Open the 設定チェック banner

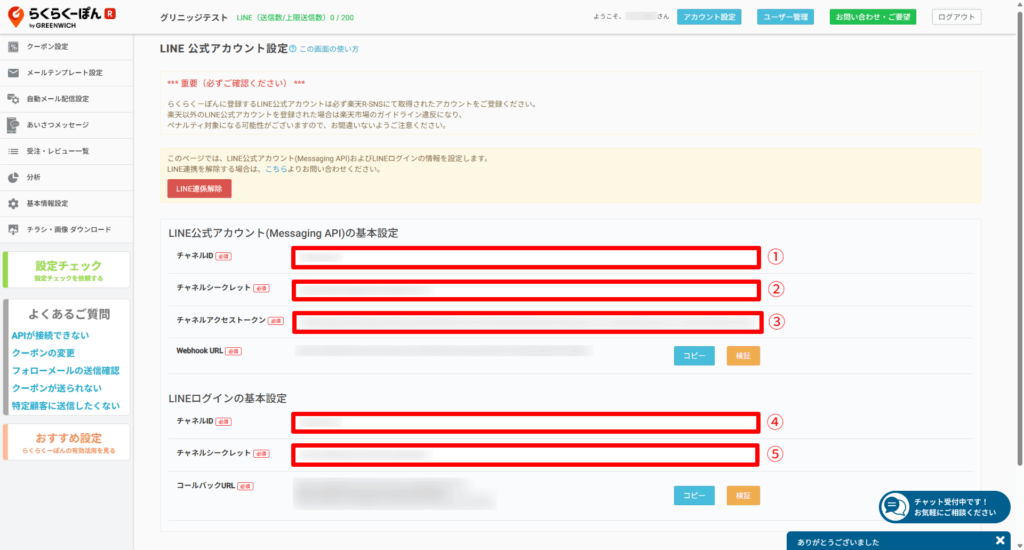point(67,270)
